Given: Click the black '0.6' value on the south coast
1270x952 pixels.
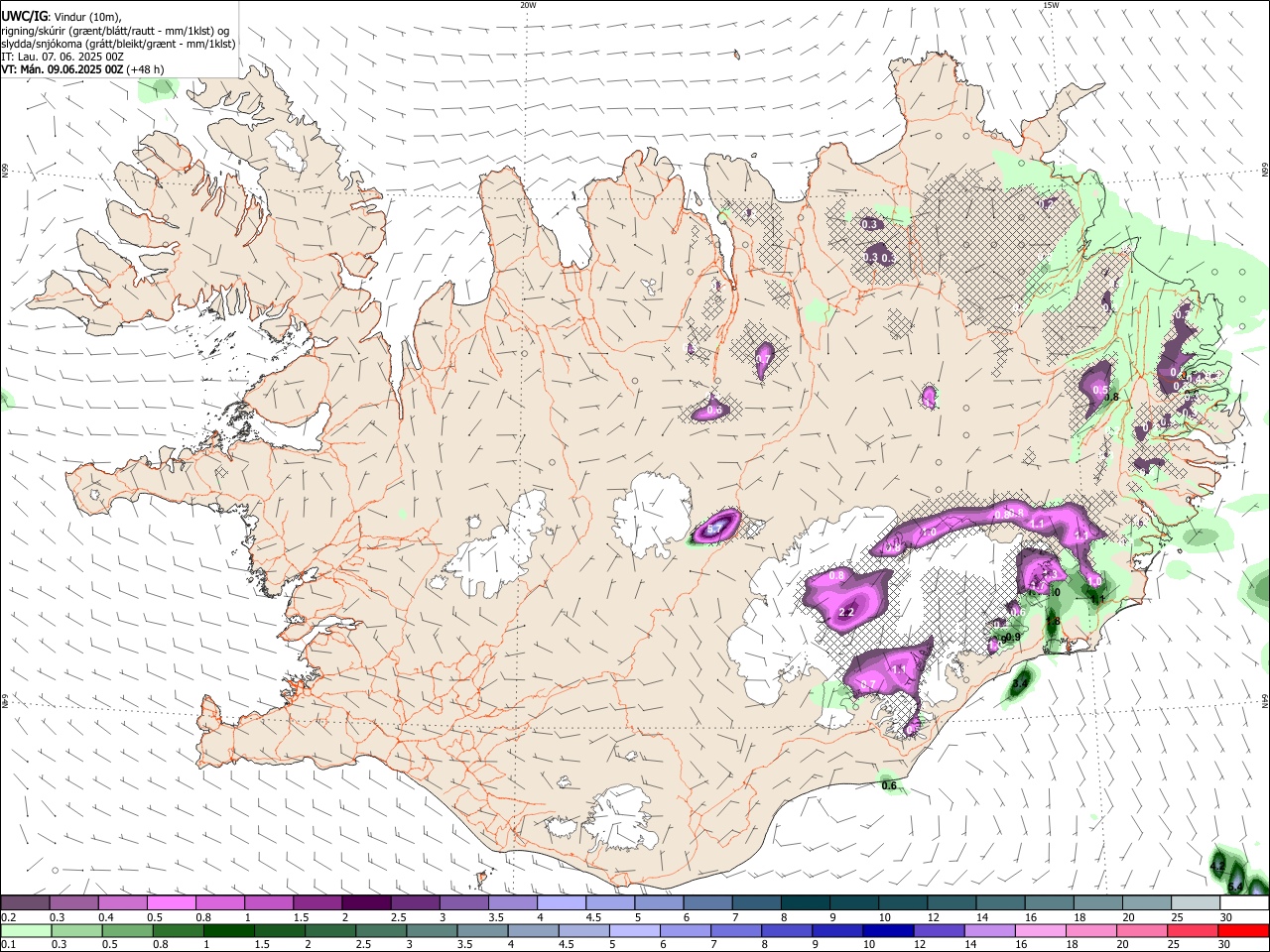Looking at the screenshot, I should tap(889, 786).
